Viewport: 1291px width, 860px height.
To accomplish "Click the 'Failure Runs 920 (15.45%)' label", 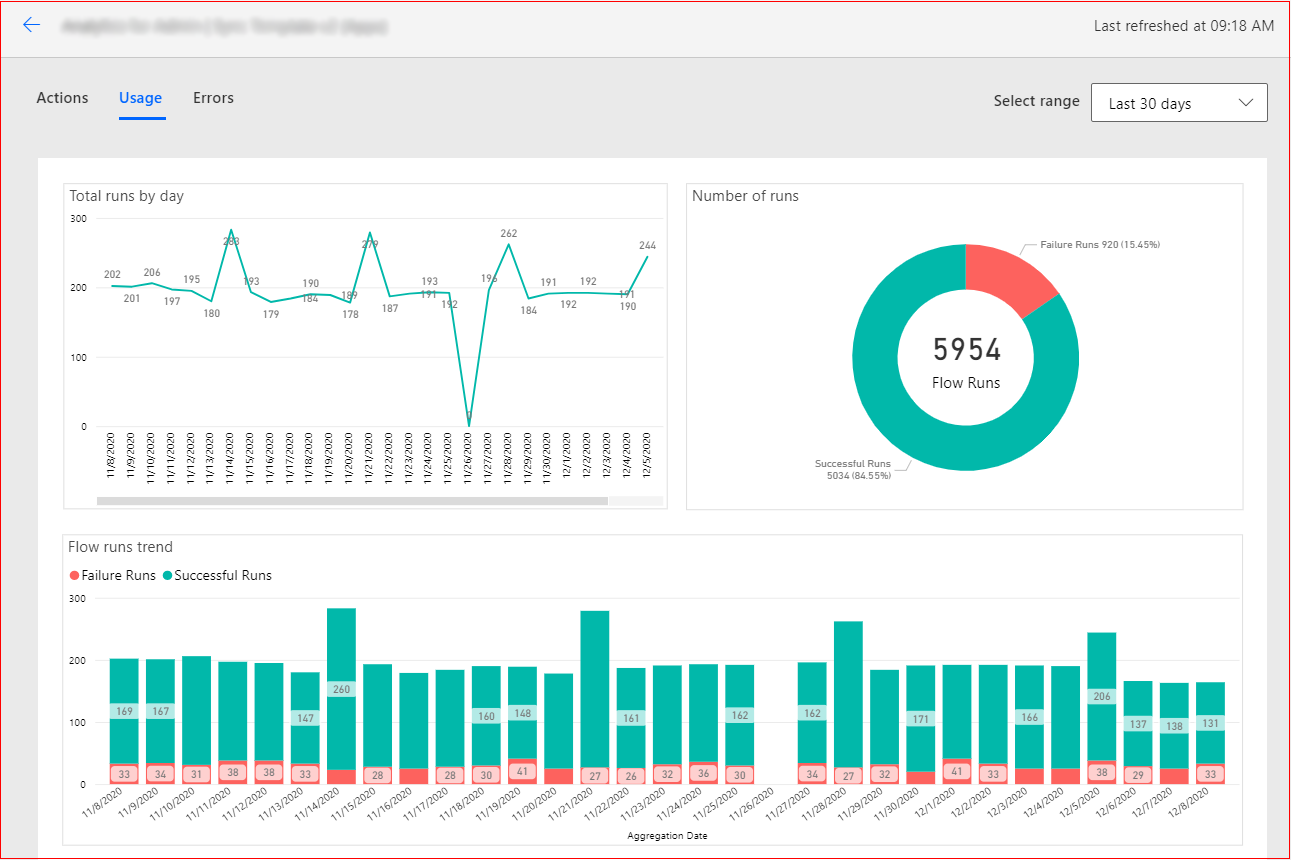I will [x=1100, y=244].
